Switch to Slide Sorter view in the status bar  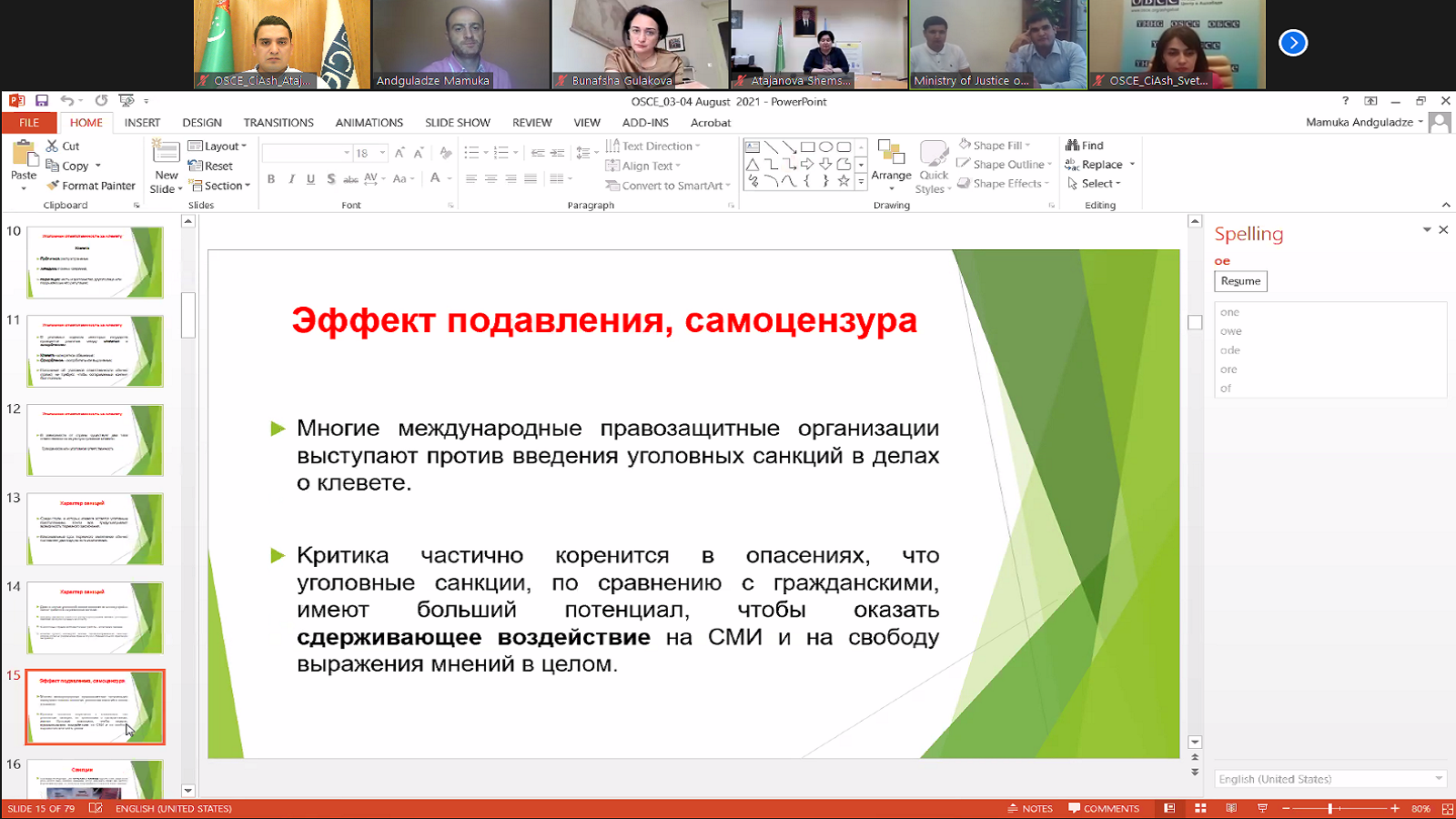click(x=1200, y=808)
